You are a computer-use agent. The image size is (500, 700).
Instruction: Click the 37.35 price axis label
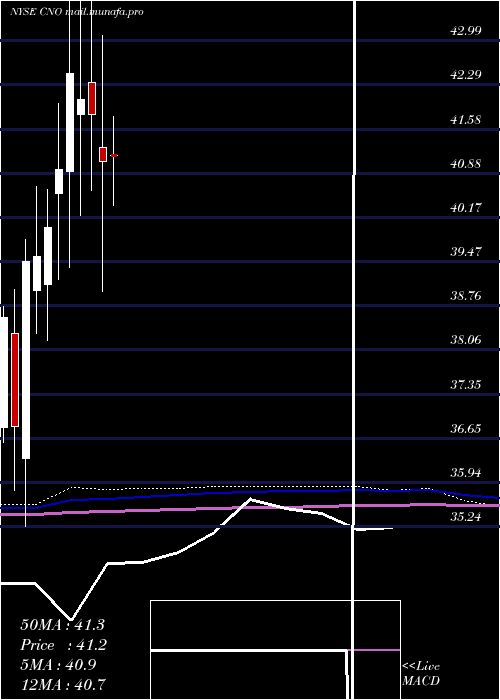point(466,384)
